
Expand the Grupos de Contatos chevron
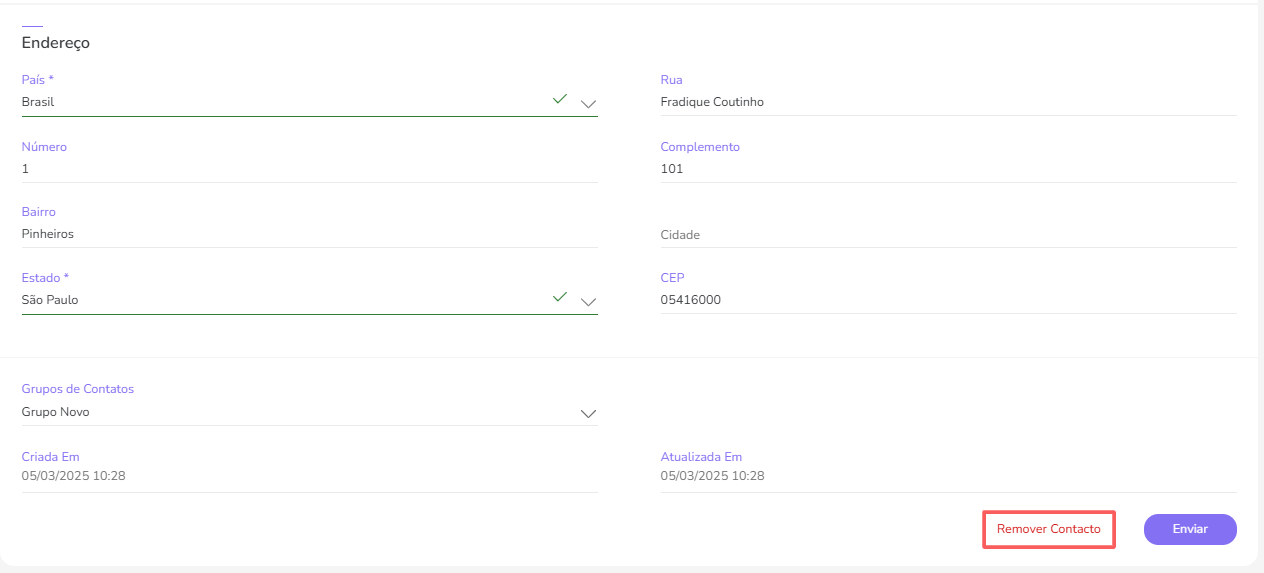click(588, 413)
